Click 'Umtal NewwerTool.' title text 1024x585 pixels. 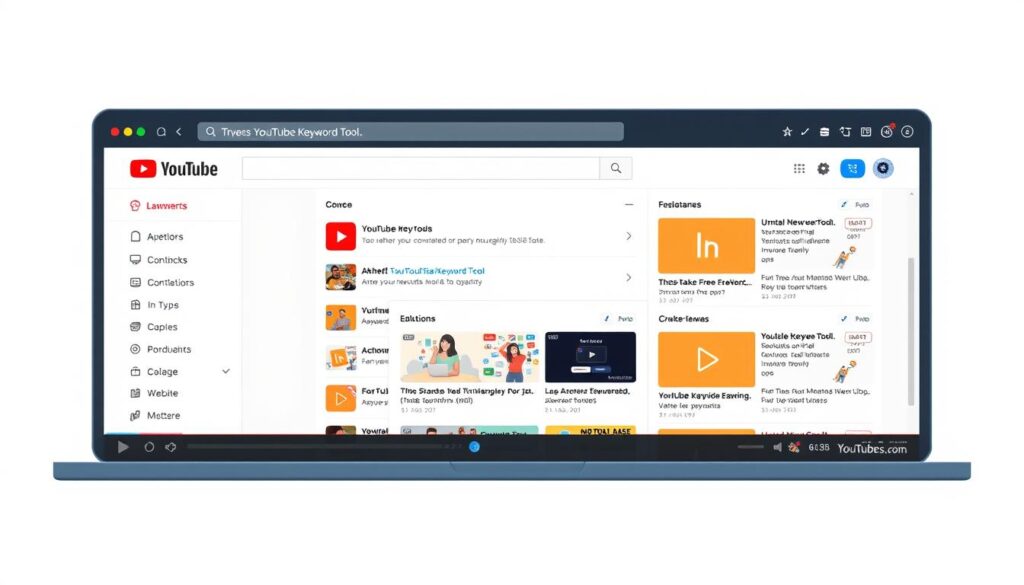coord(797,222)
